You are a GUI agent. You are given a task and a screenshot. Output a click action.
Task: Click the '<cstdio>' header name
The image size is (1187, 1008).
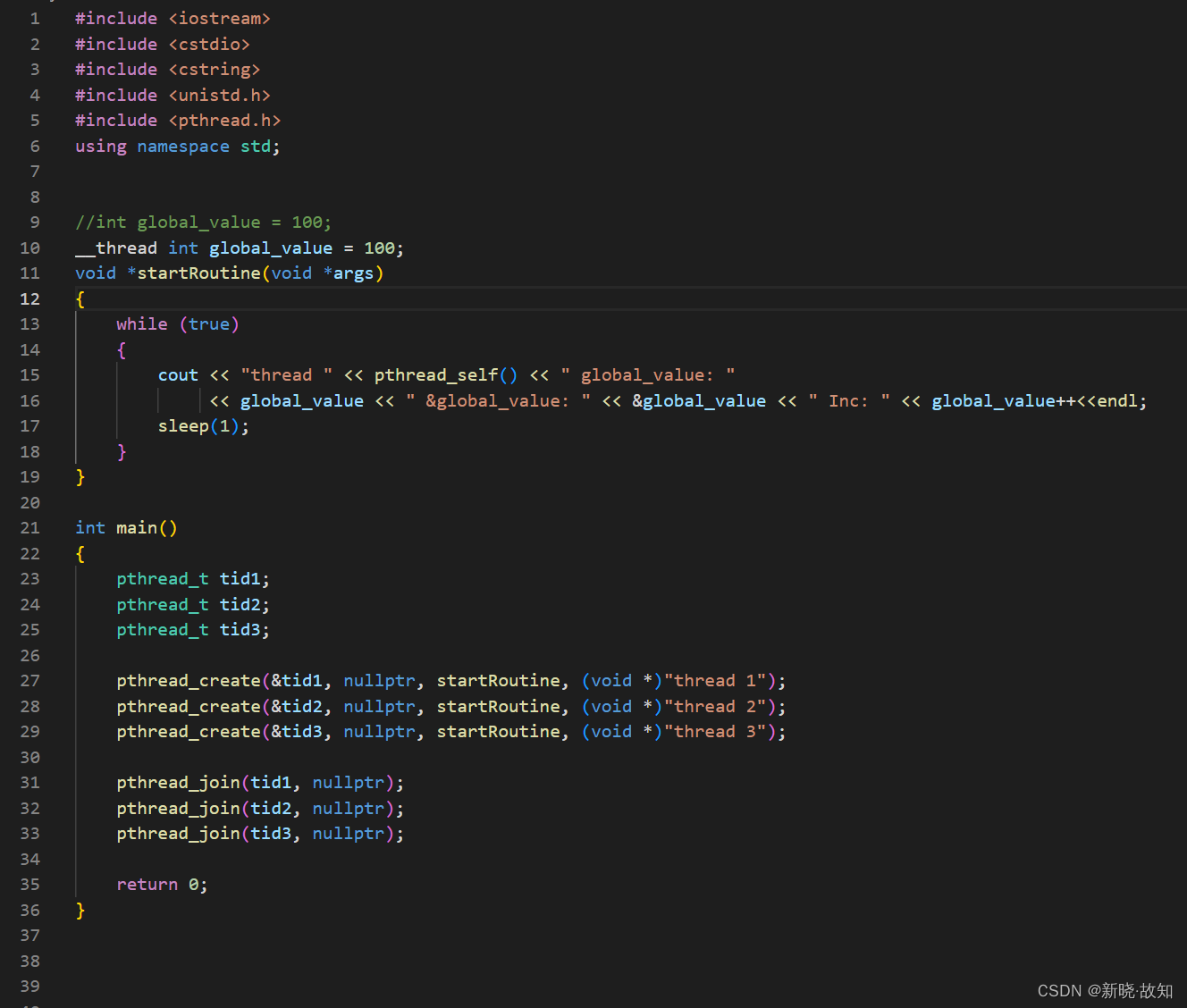[x=209, y=45]
